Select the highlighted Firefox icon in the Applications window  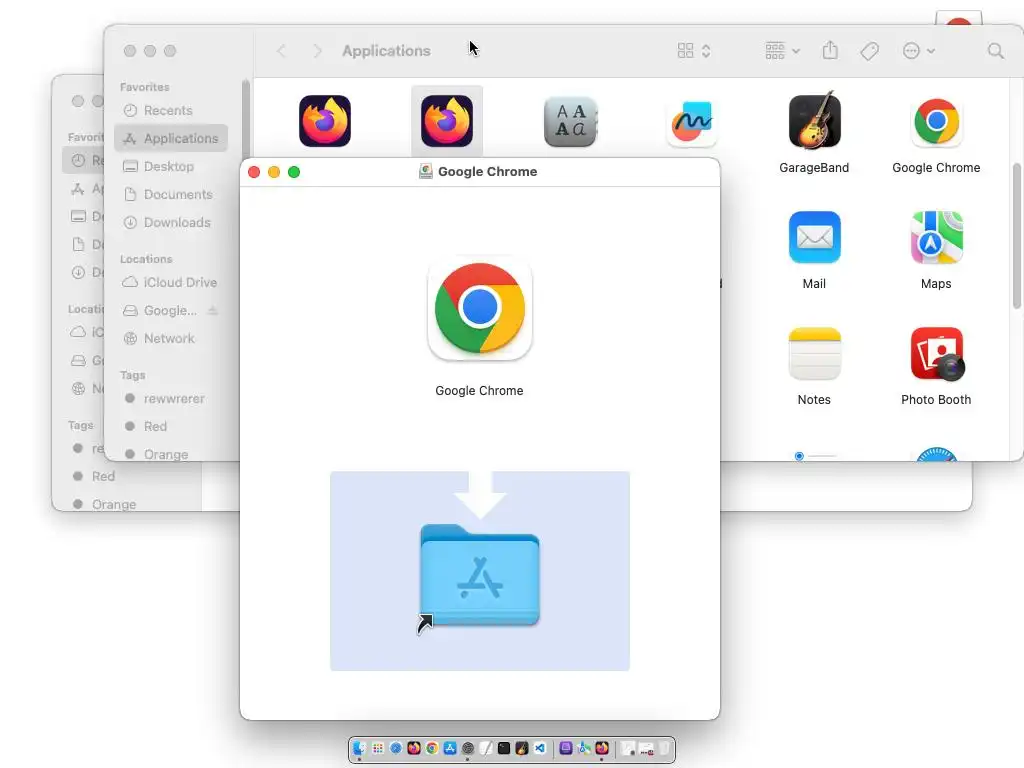[447, 121]
